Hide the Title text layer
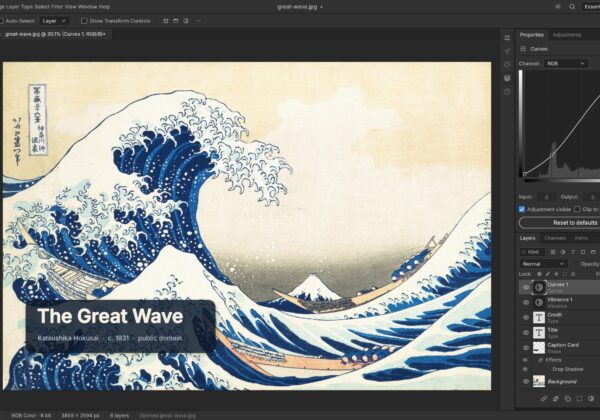The width and height of the screenshot is (600, 420). 526,333
